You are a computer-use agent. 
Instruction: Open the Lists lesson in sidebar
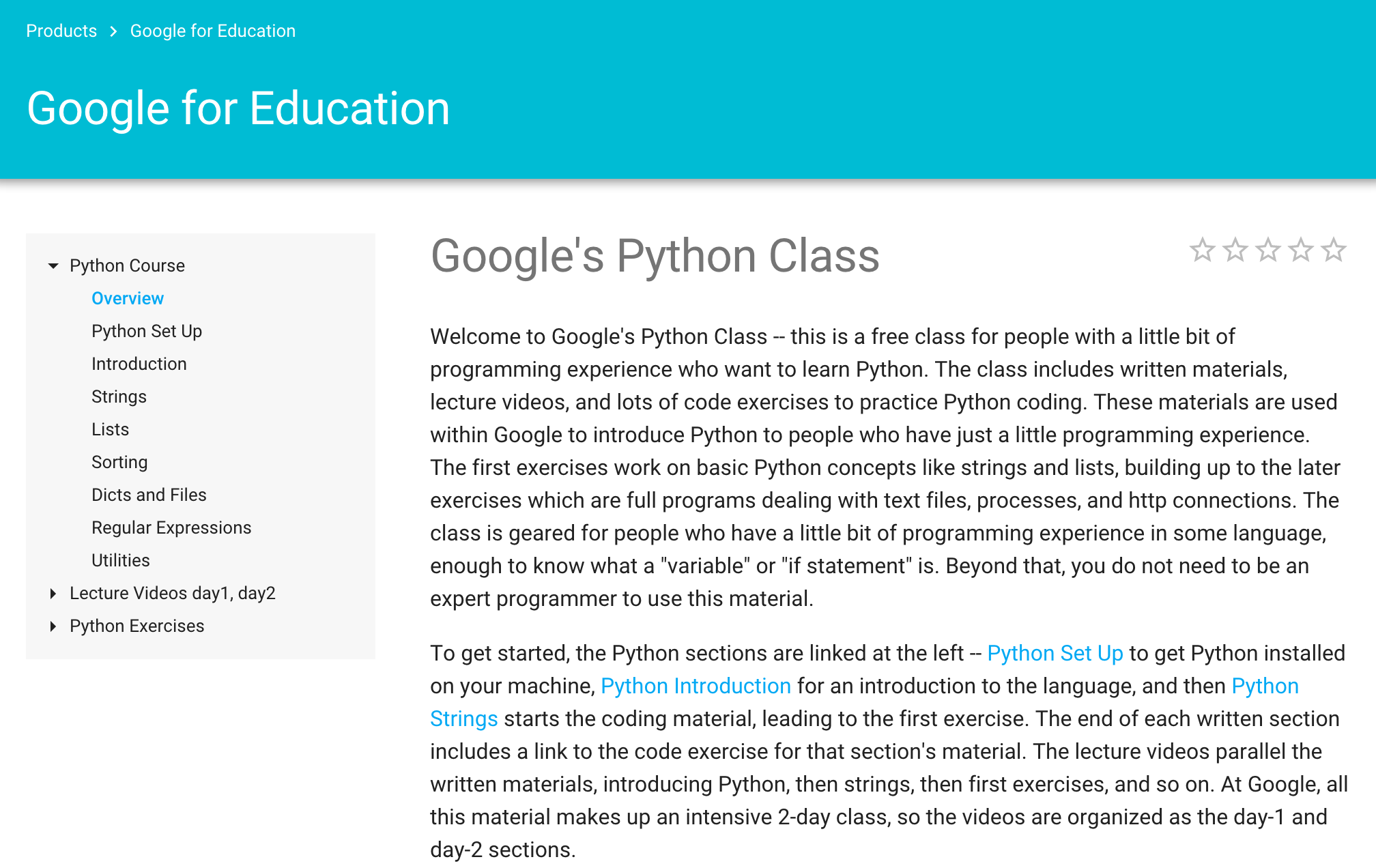click(x=110, y=429)
